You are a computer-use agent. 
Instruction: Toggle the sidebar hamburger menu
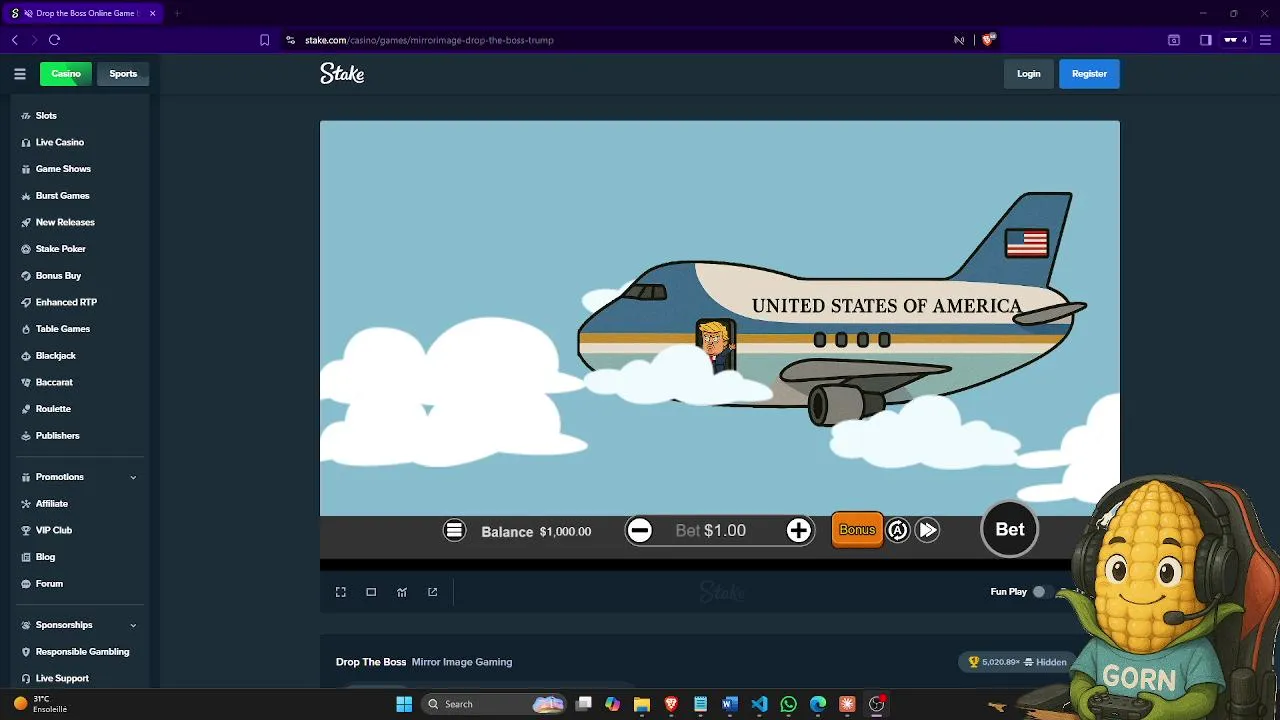[20, 74]
